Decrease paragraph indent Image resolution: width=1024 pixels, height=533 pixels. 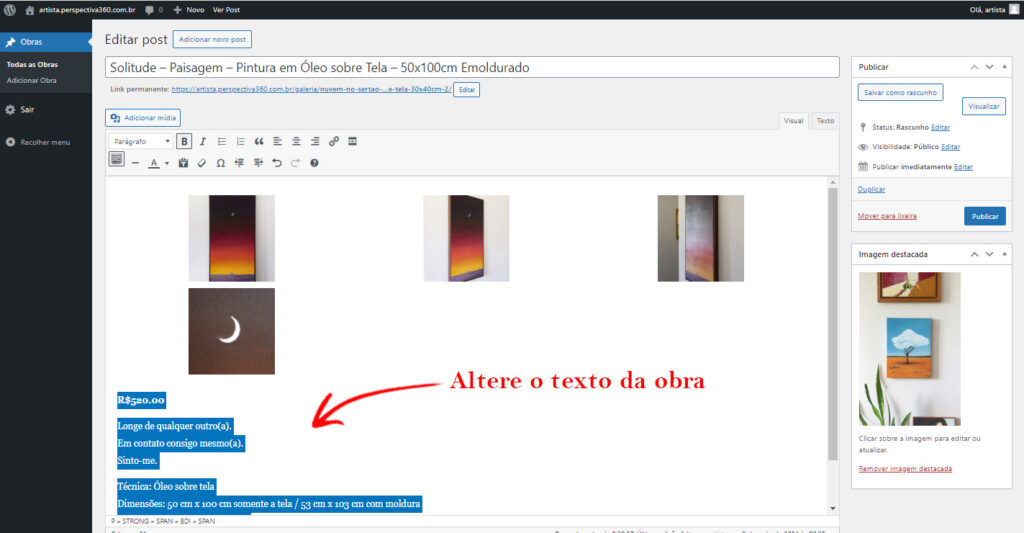tap(240, 163)
